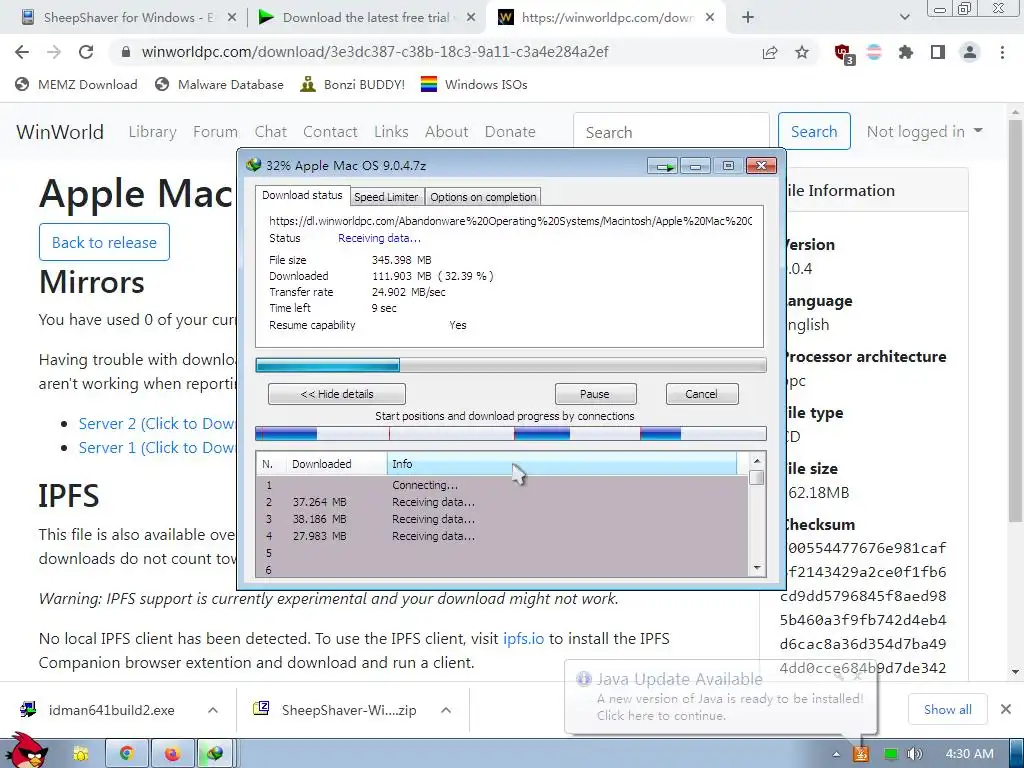Viewport: 1024px width, 768px height.
Task: Reload the winworldpc page
Action: [86, 52]
